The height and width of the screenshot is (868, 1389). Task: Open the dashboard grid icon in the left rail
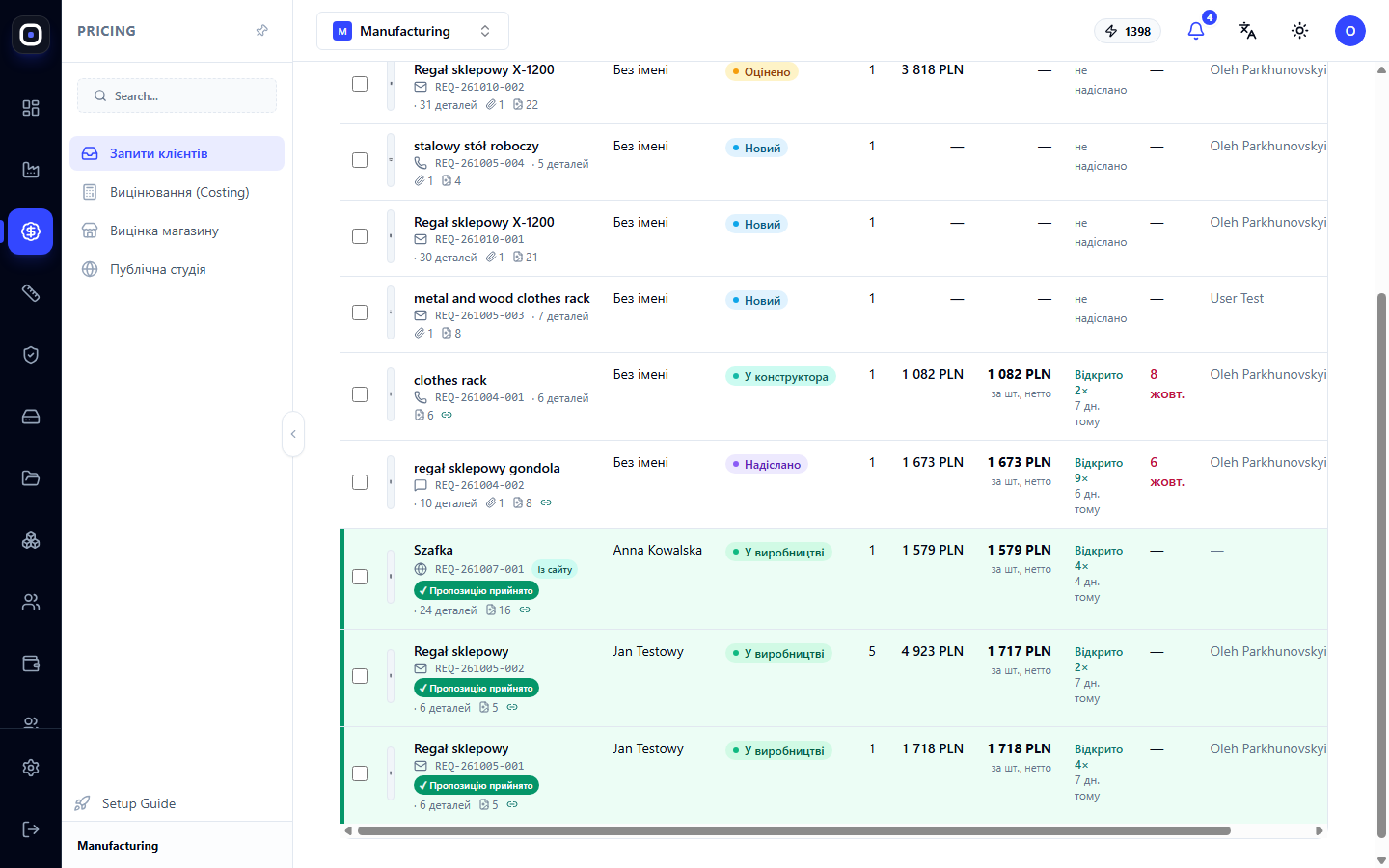pyautogui.click(x=31, y=108)
